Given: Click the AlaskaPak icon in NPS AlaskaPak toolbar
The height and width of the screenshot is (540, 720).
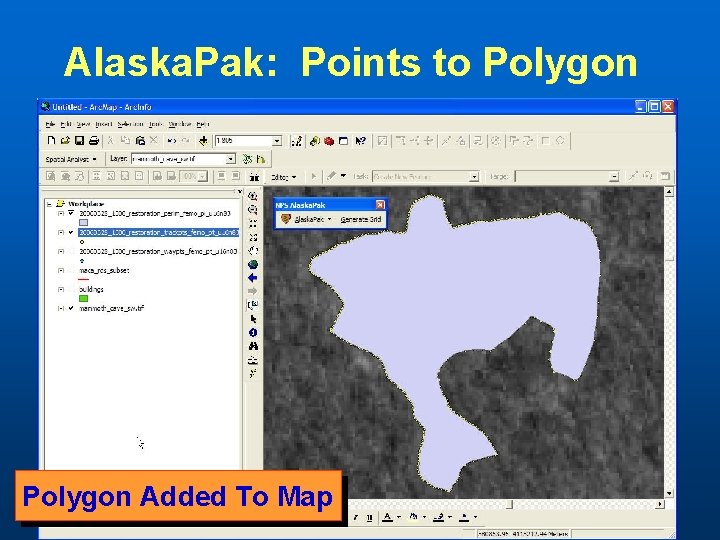Looking at the screenshot, I should [286, 219].
